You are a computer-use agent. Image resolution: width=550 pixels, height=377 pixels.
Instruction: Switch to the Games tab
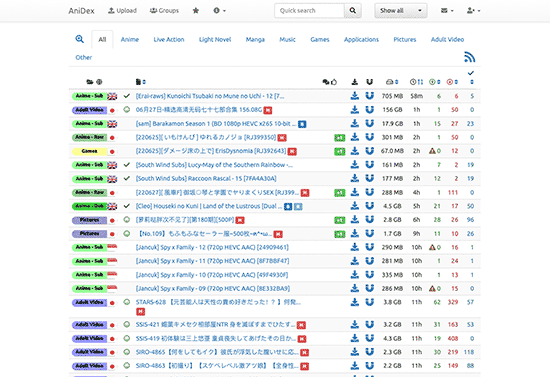point(320,39)
